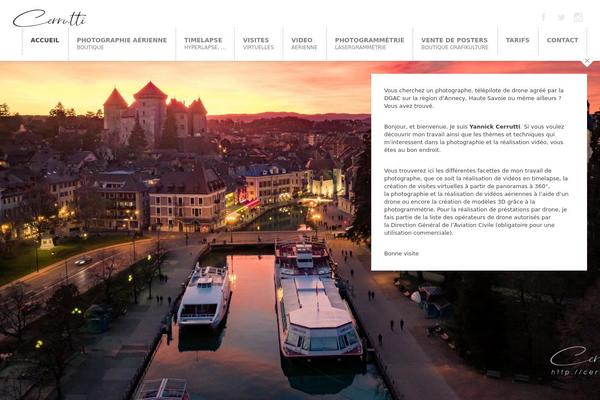Open Vente de Posters menu
Viewport: 600px width, 400px height.
coord(455,43)
